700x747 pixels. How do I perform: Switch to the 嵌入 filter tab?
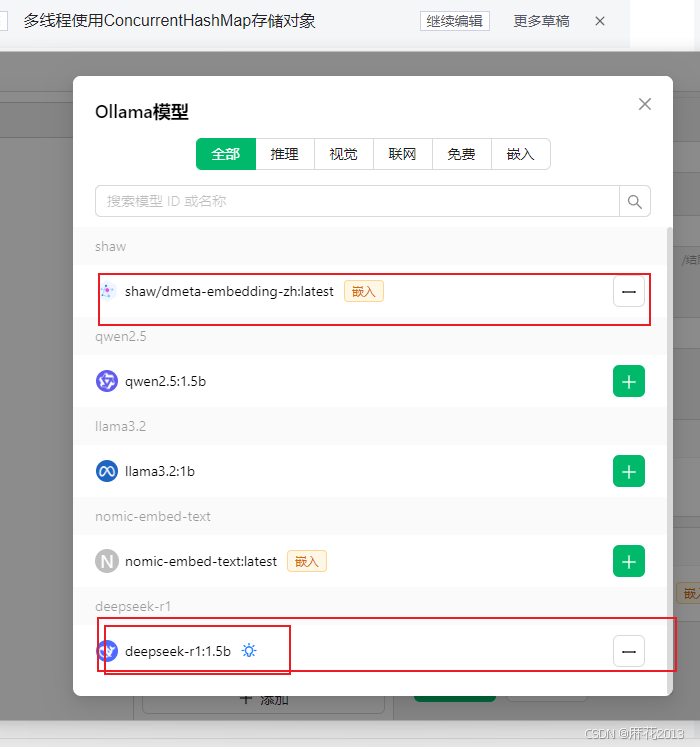[521, 154]
